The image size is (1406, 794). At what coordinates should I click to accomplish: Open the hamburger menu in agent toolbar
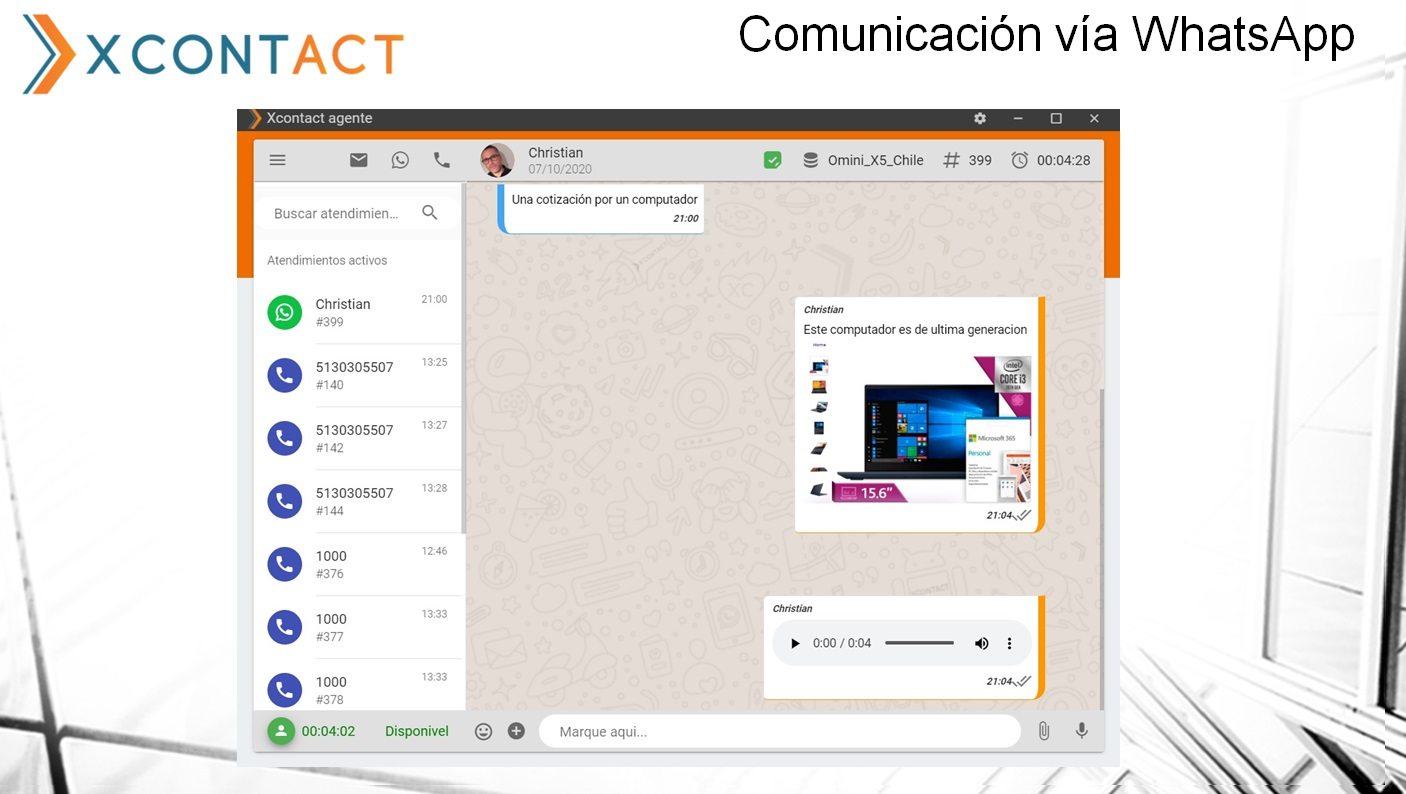(x=278, y=160)
